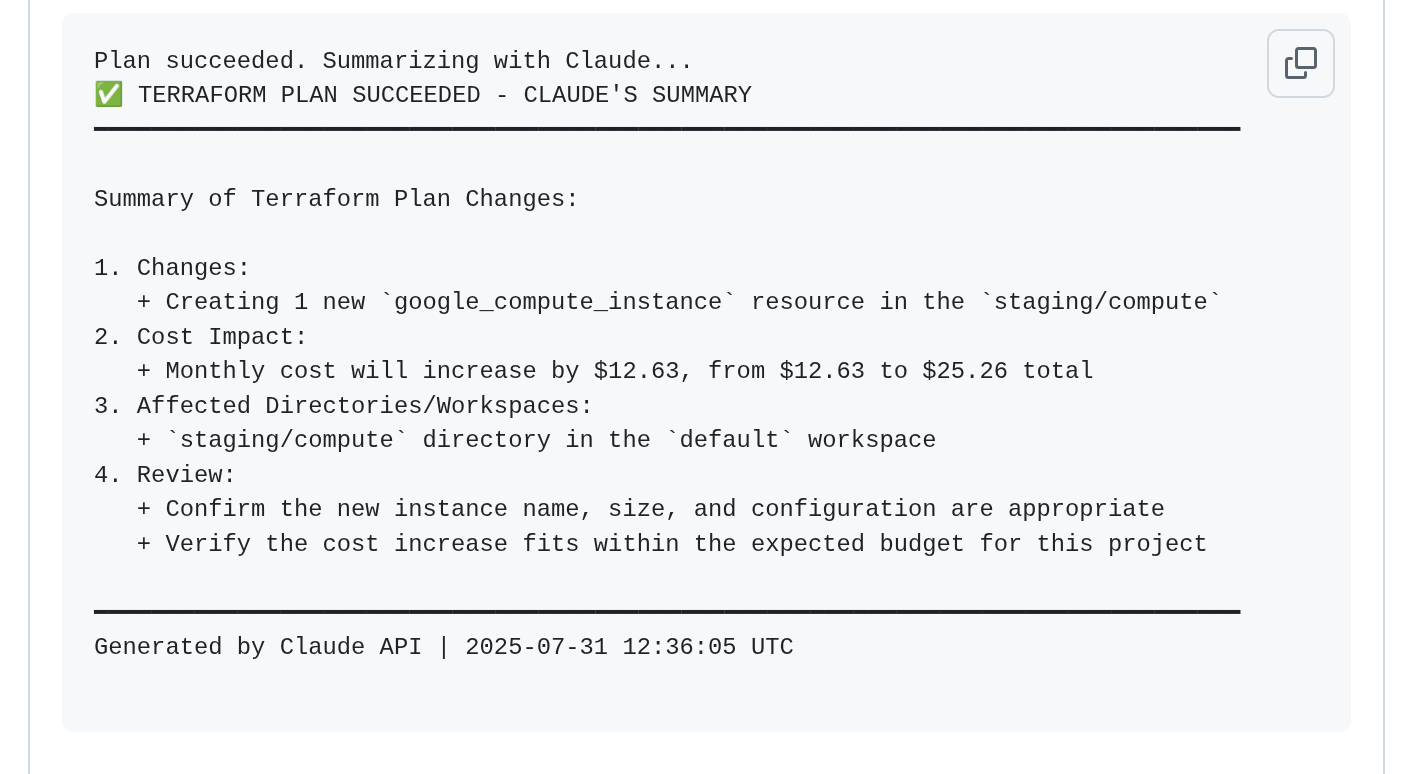The width and height of the screenshot is (1409, 774).
Task: Copy the code block contents
Action: (x=1300, y=63)
